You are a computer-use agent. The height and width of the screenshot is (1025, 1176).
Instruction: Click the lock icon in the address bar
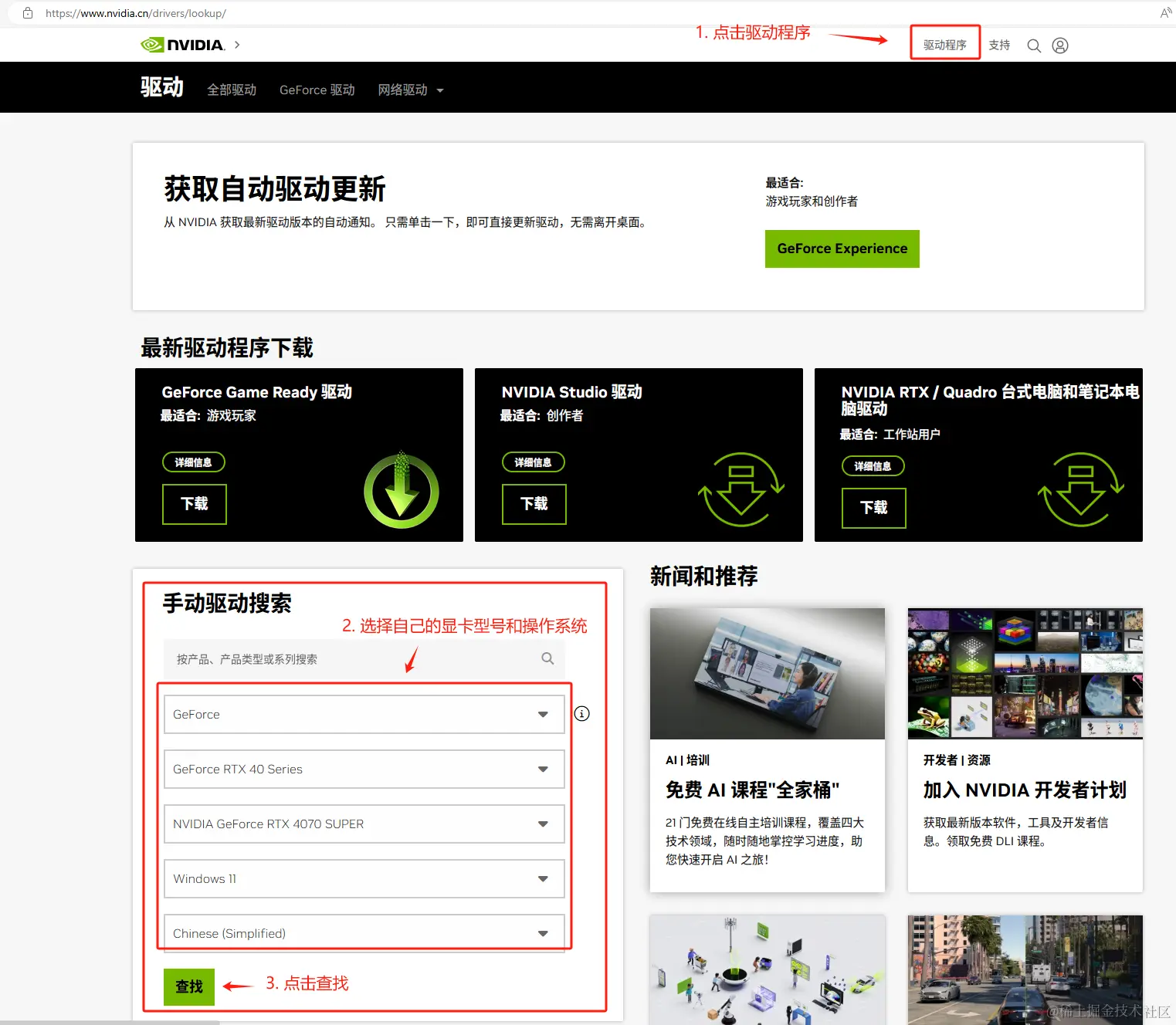27,12
